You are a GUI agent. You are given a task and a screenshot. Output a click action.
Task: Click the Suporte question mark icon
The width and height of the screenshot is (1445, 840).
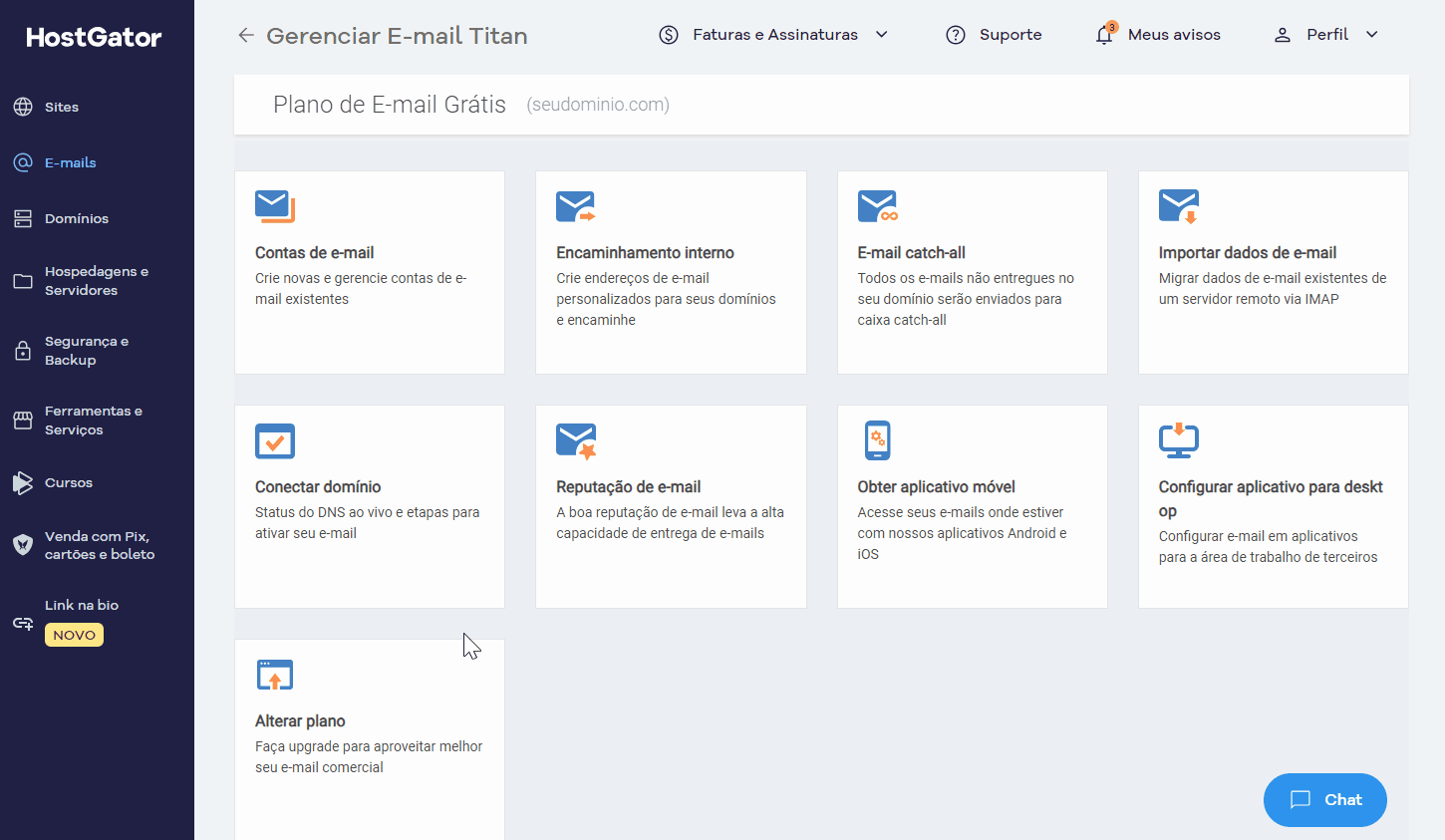956,35
